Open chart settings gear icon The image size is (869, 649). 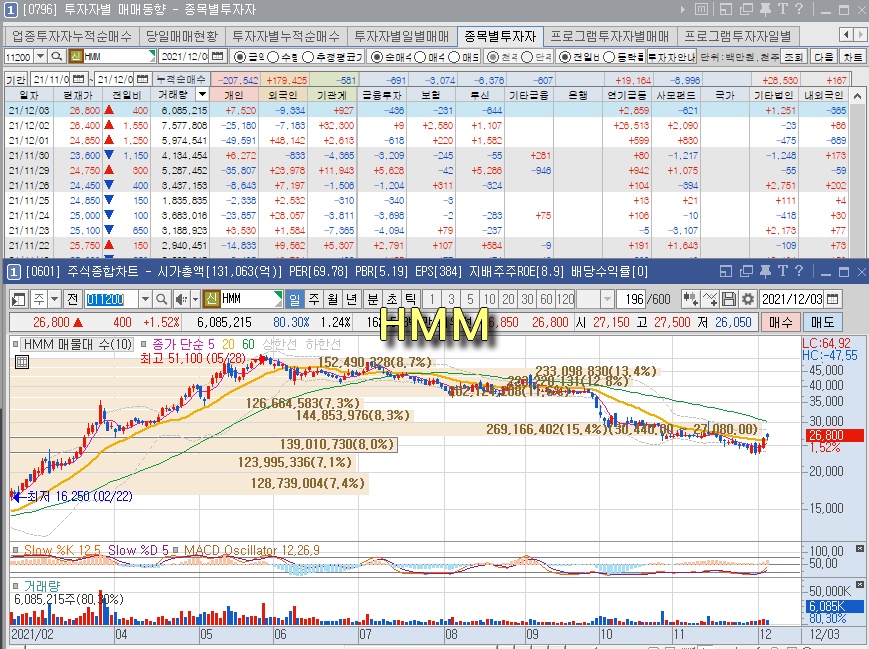(x=748, y=300)
